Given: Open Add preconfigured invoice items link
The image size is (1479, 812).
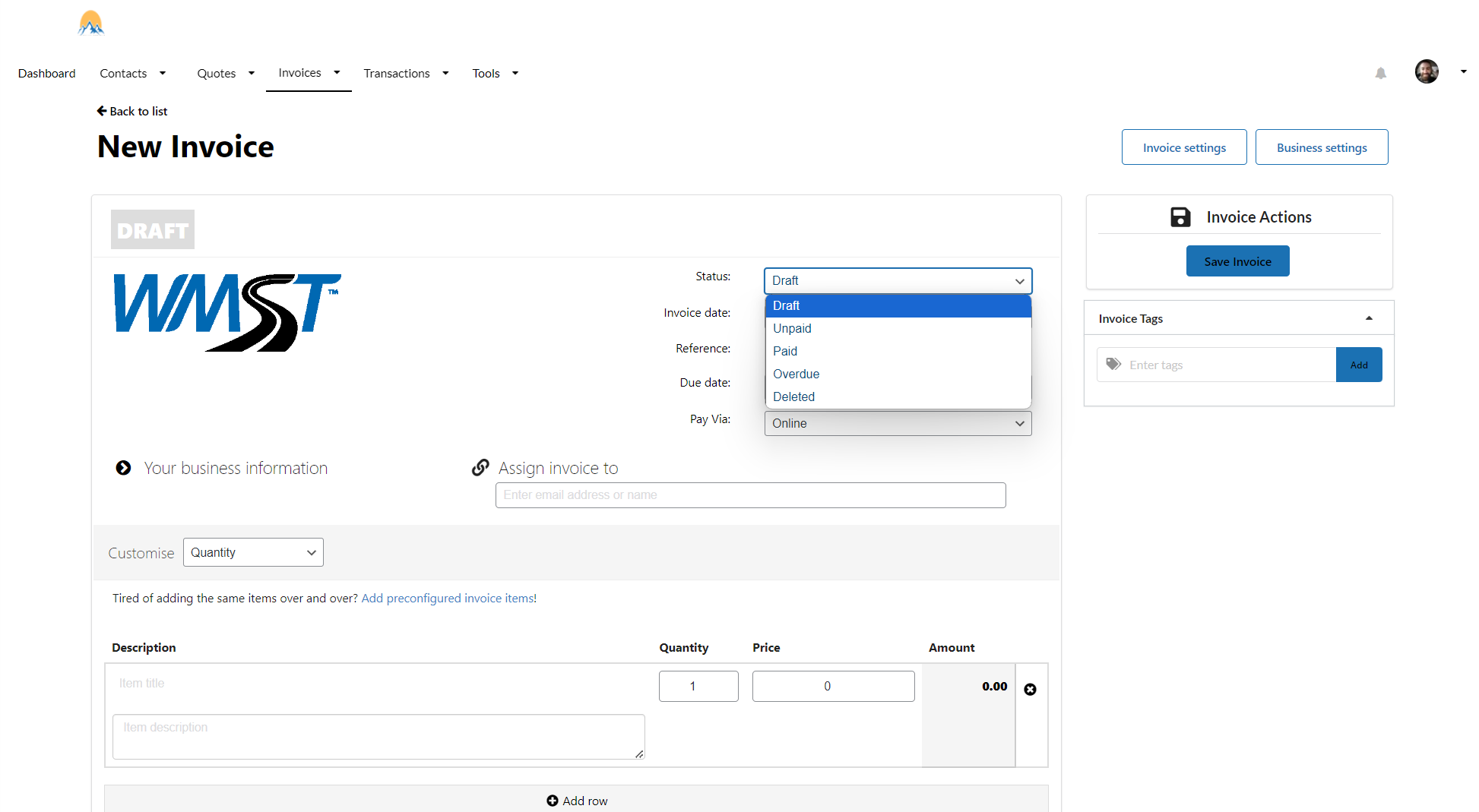Looking at the screenshot, I should pos(448,598).
